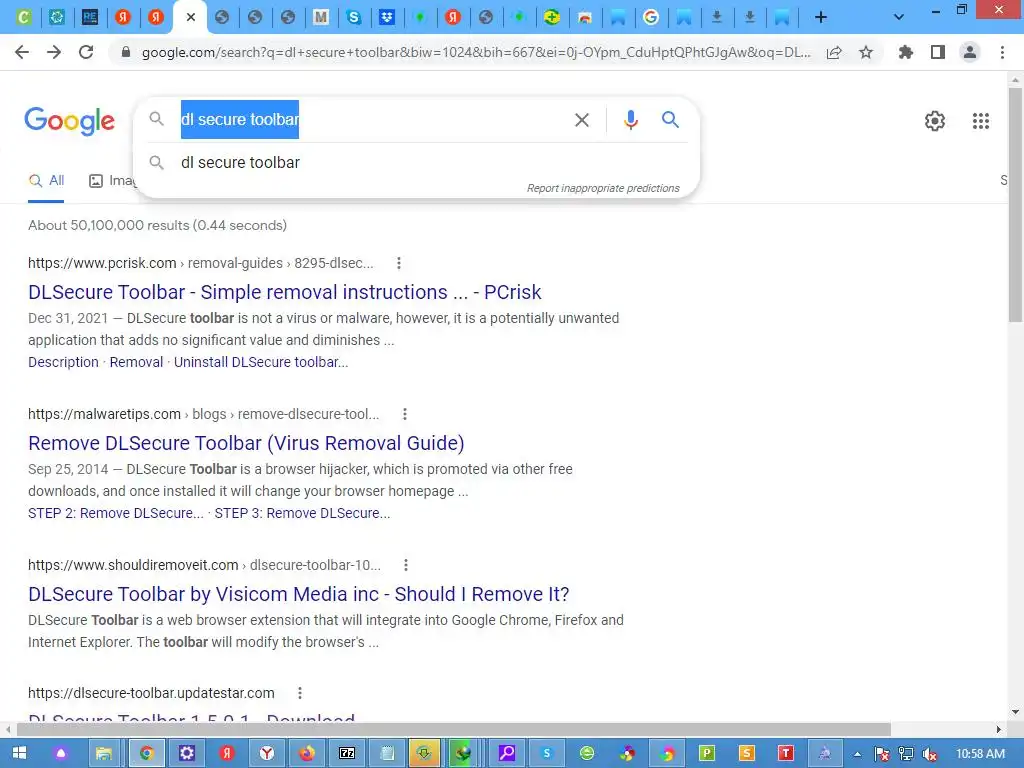Click in the Google search input field
This screenshot has width=1024, height=768.
pyautogui.click(x=372, y=120)
